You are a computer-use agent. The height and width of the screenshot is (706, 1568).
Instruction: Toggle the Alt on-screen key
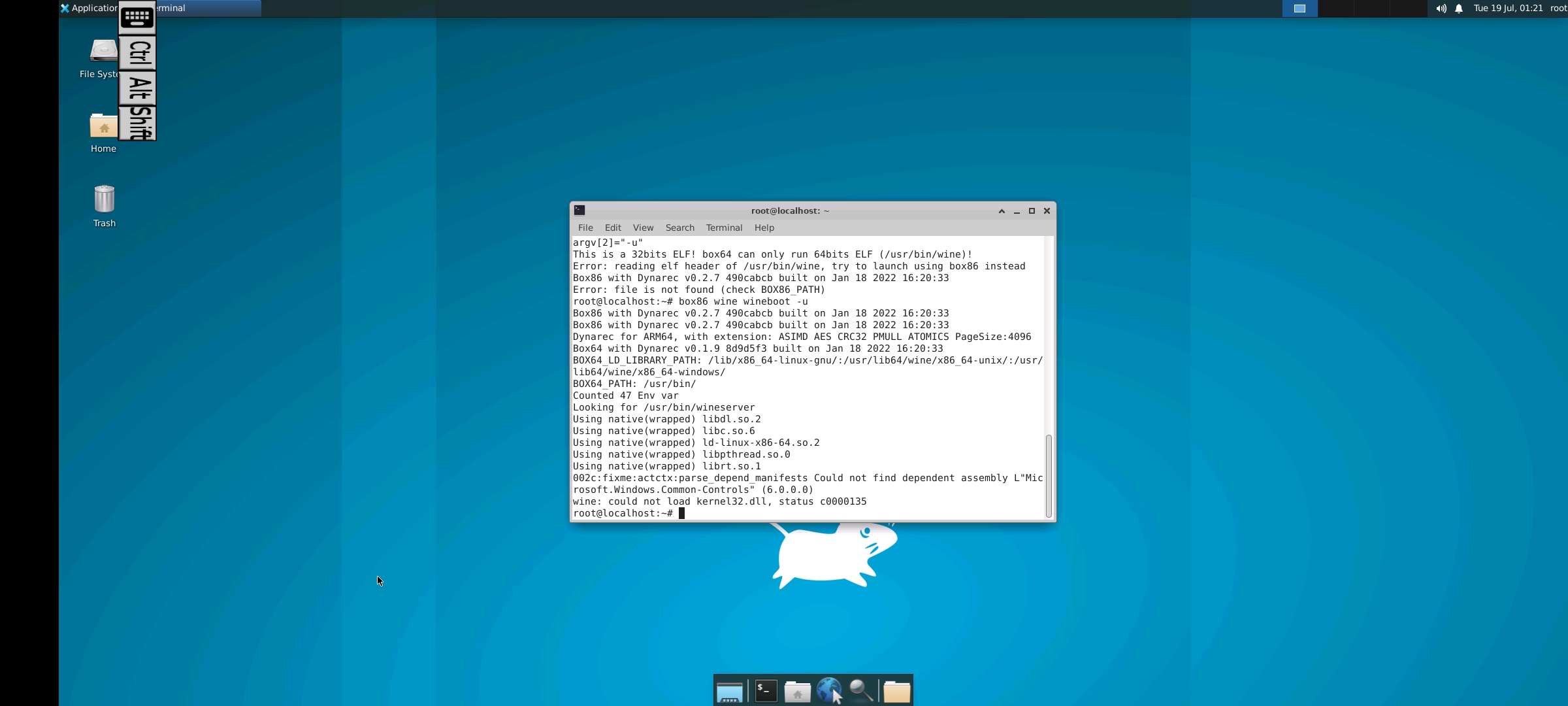[x=137, y=88]
